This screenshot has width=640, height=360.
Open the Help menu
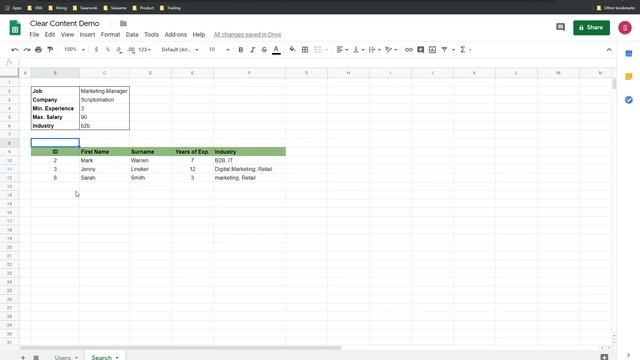199,35
